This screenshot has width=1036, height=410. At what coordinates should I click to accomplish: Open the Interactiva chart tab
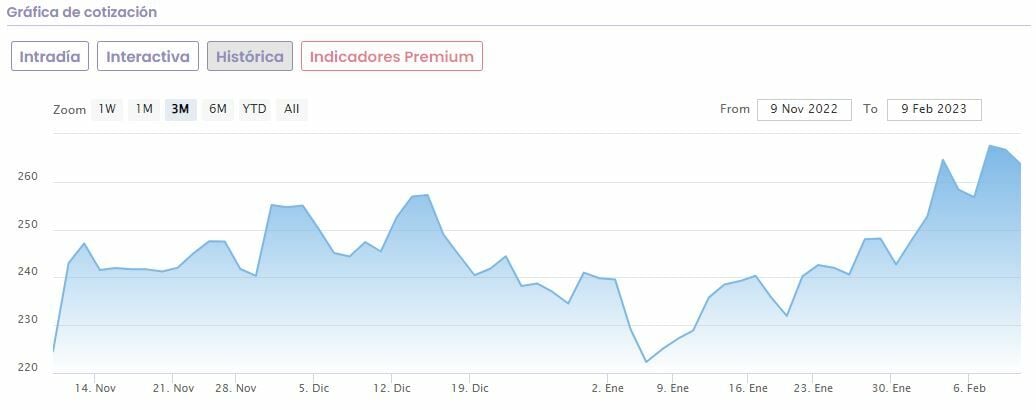click(x=148, y=56)
